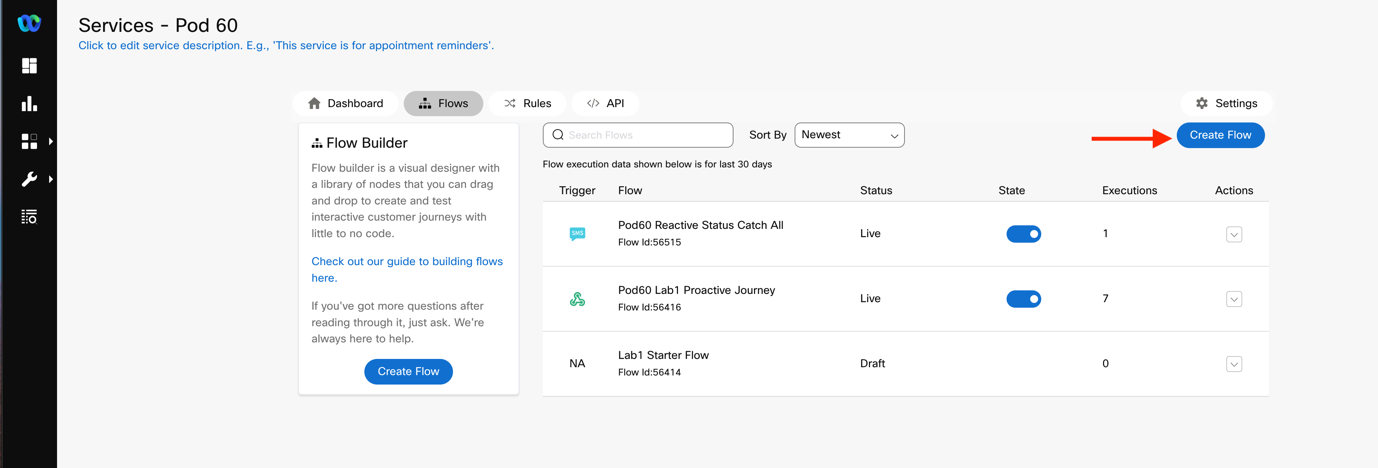Expand actions for Pod60 Lab1 Proactive Journey
Viewport: 1378px width, 468px height.
(x=1233, y=299)
